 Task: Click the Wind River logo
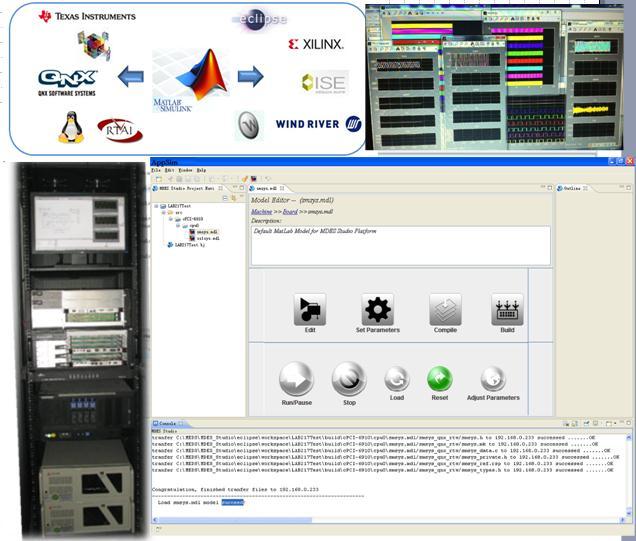click(x=318, y=124)
